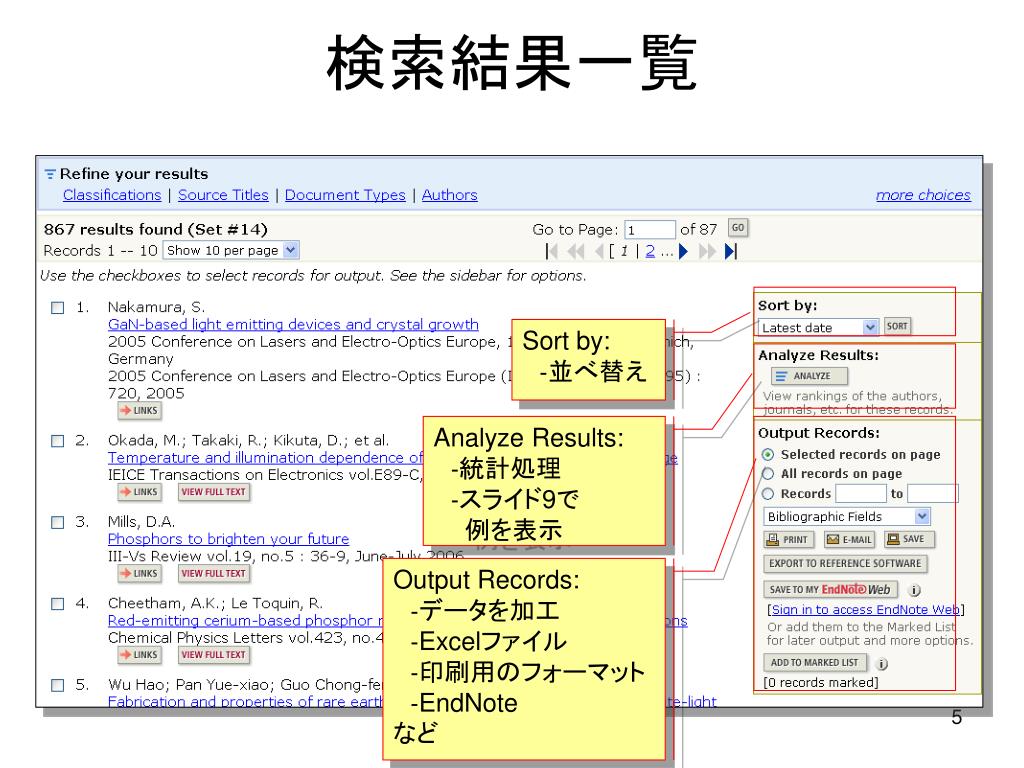Open Fabrication and properties of rare earth article

click(x=246, y=701)
